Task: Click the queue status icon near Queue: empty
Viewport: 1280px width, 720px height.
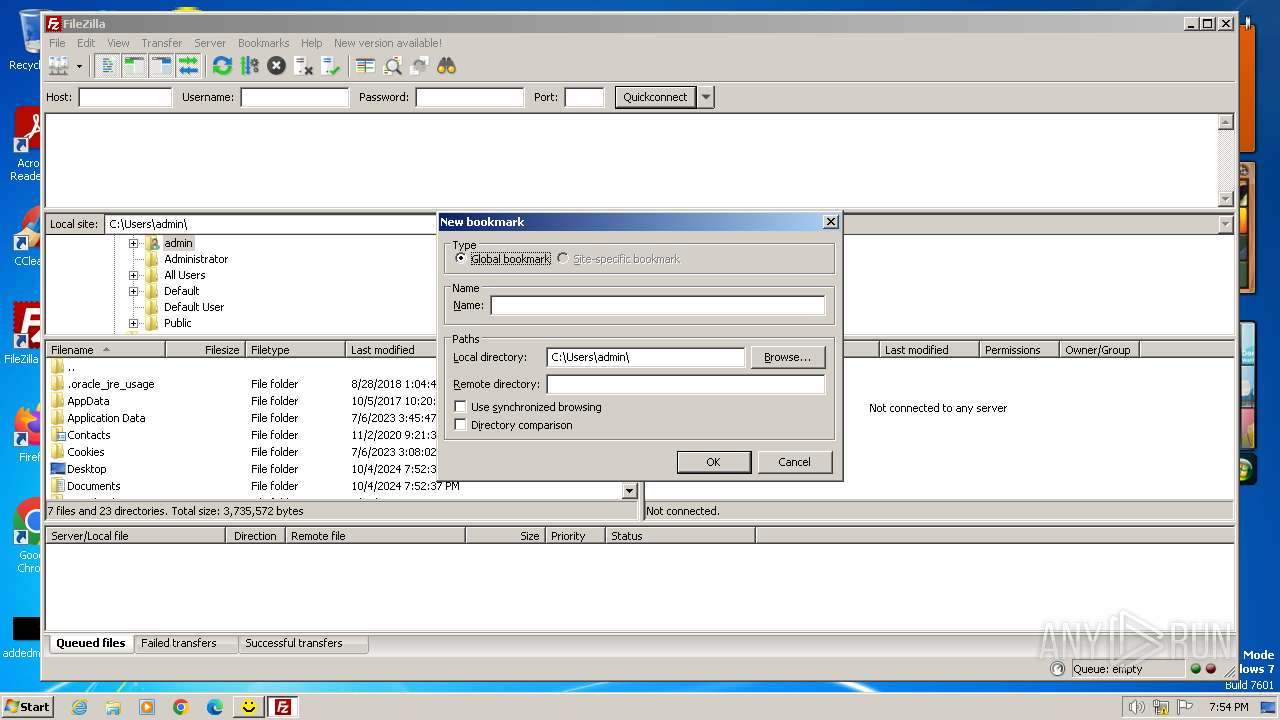Action: [x=1057, y=669]
